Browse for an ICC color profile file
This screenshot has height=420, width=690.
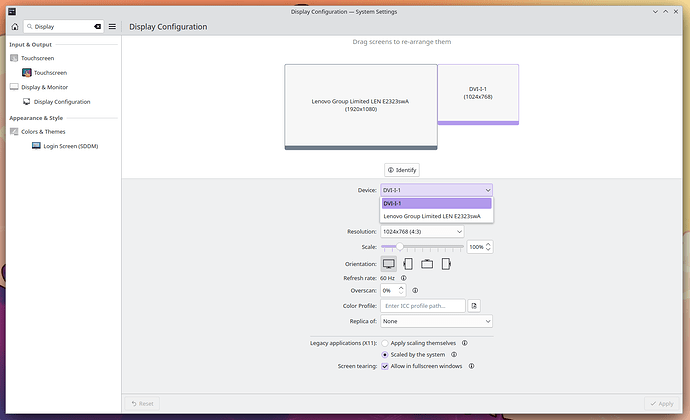tap(474, 306)
